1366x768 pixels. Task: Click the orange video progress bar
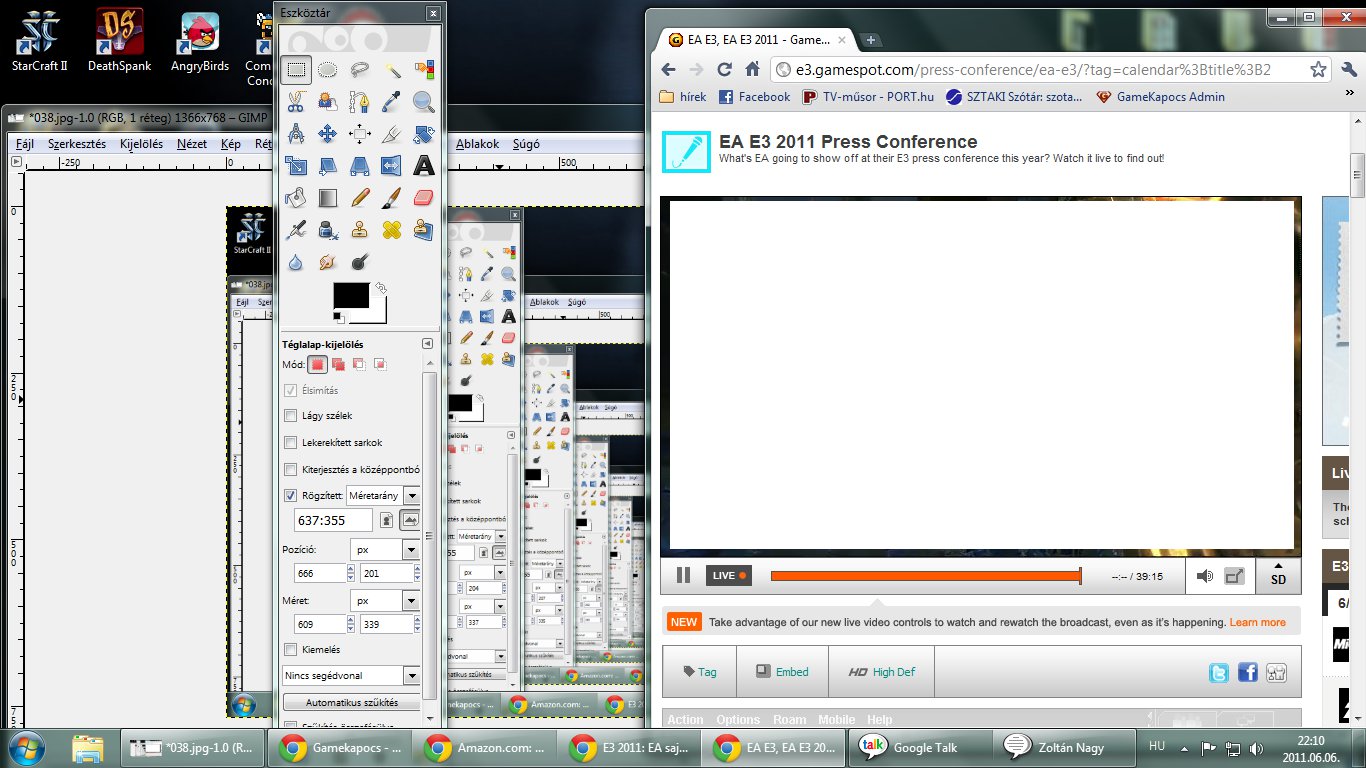(x=925, y=576)
